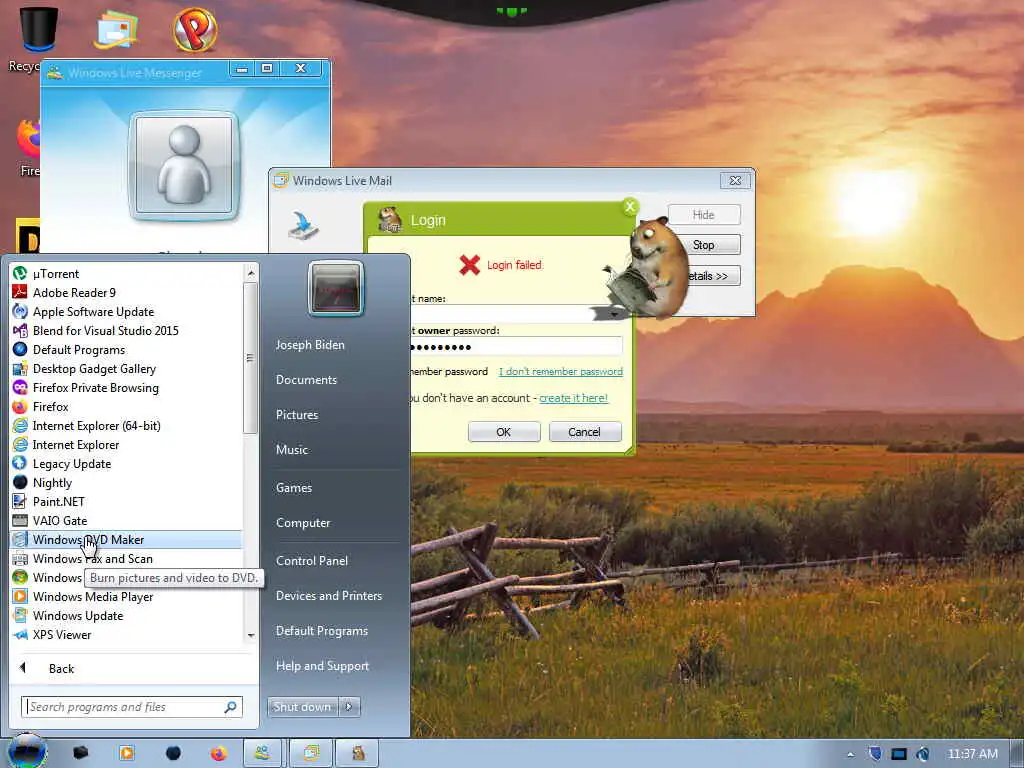The height and width of the screenshot is (768, 1024).
Task: Open Documents from Start menu
Action: [x=306, y=380]
